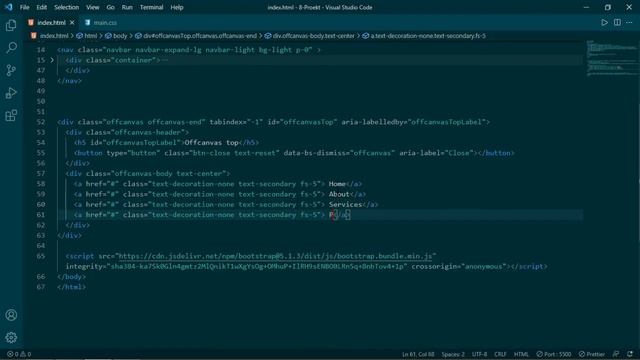Click the text Home on line 58
Viewport: 640px width, 360px height.
pyautogui.click(x=337, y=184)
